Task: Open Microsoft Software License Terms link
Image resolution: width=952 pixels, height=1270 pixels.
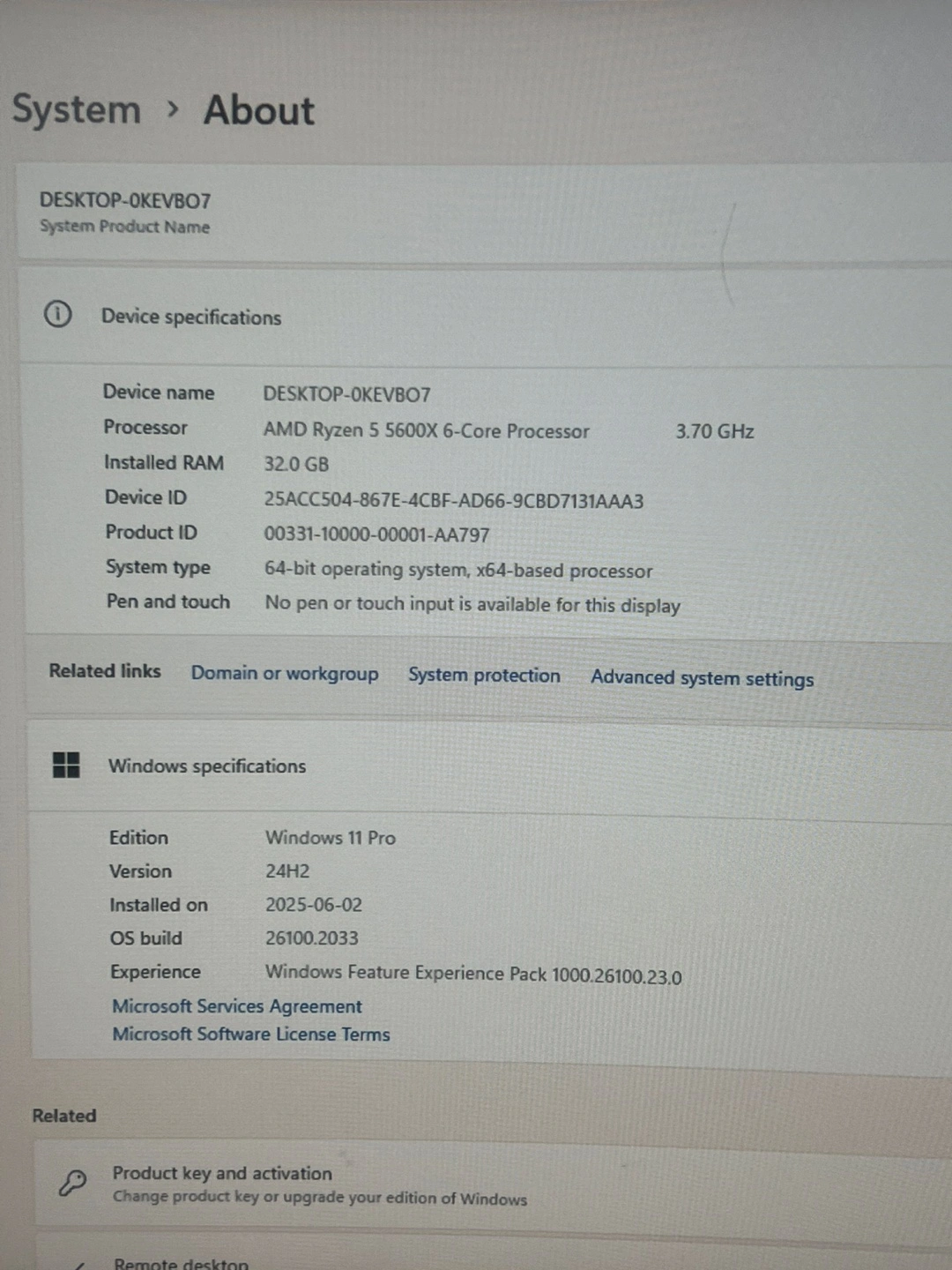Action: [251, 1034]
